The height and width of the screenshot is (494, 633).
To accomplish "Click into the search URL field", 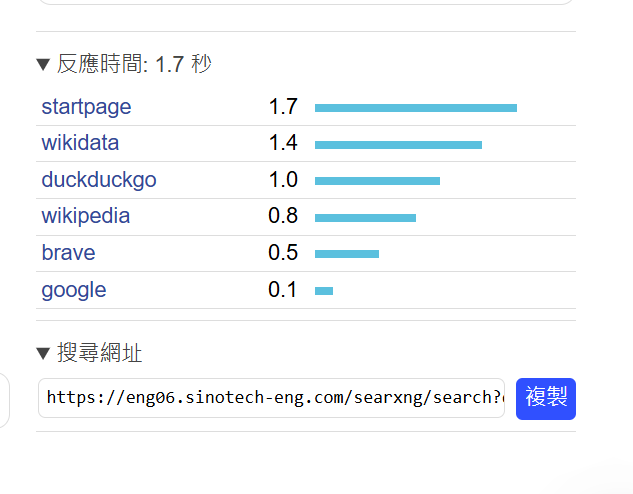I will 271,398.
